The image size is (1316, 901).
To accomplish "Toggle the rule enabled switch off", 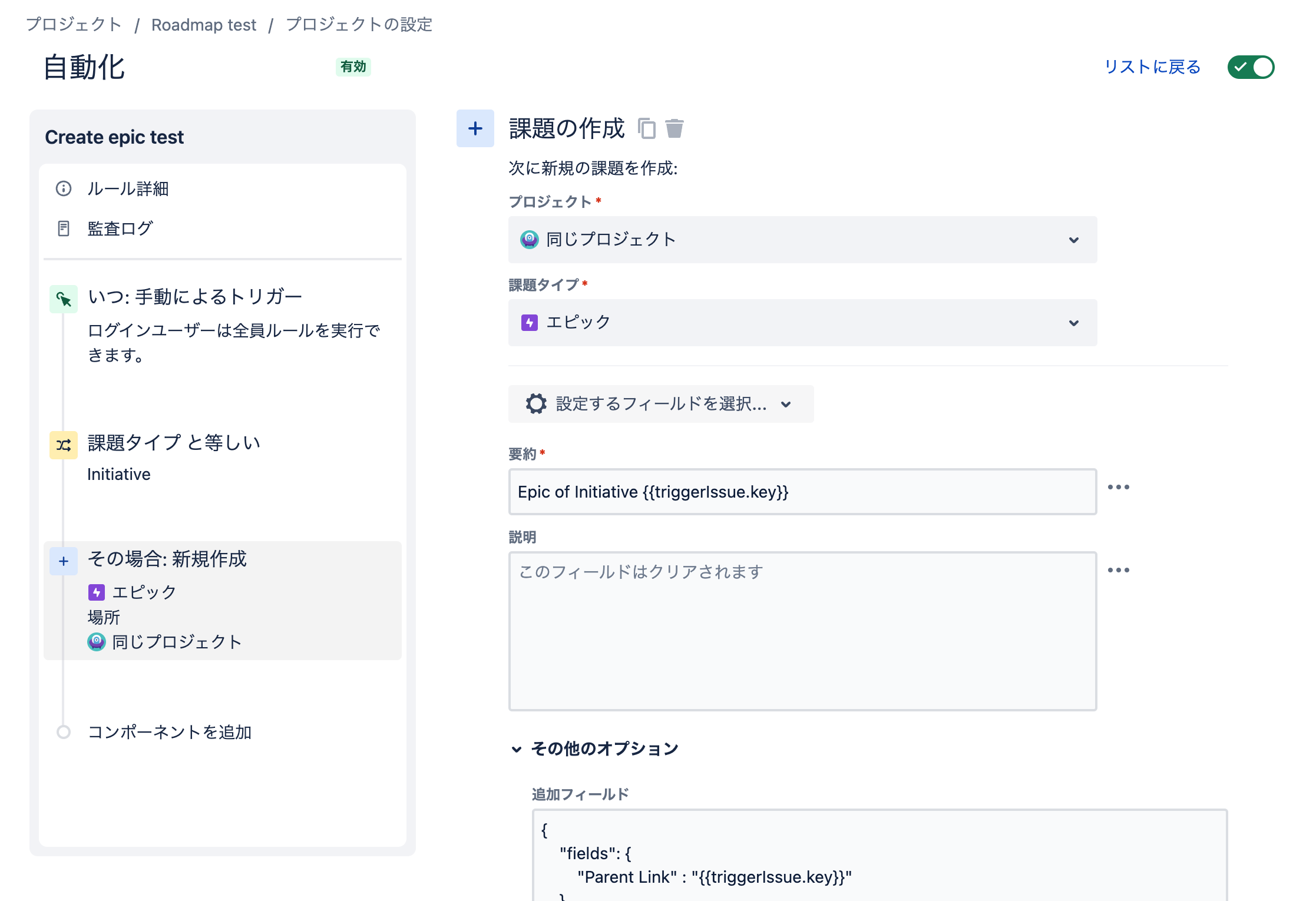I will (1251, 67).
